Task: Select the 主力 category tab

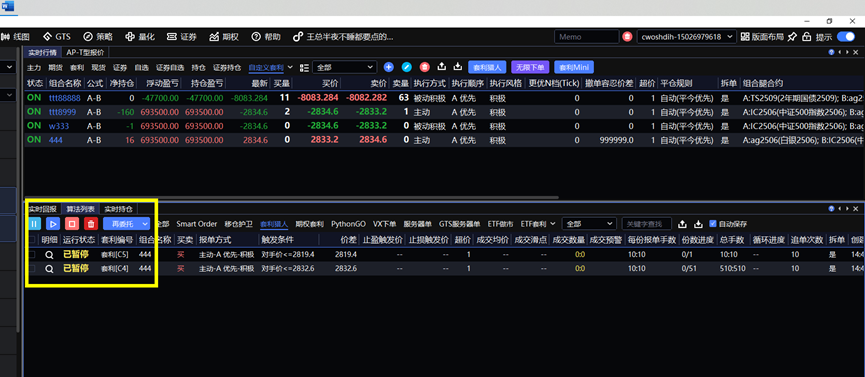Action: (x=34, y=67)
